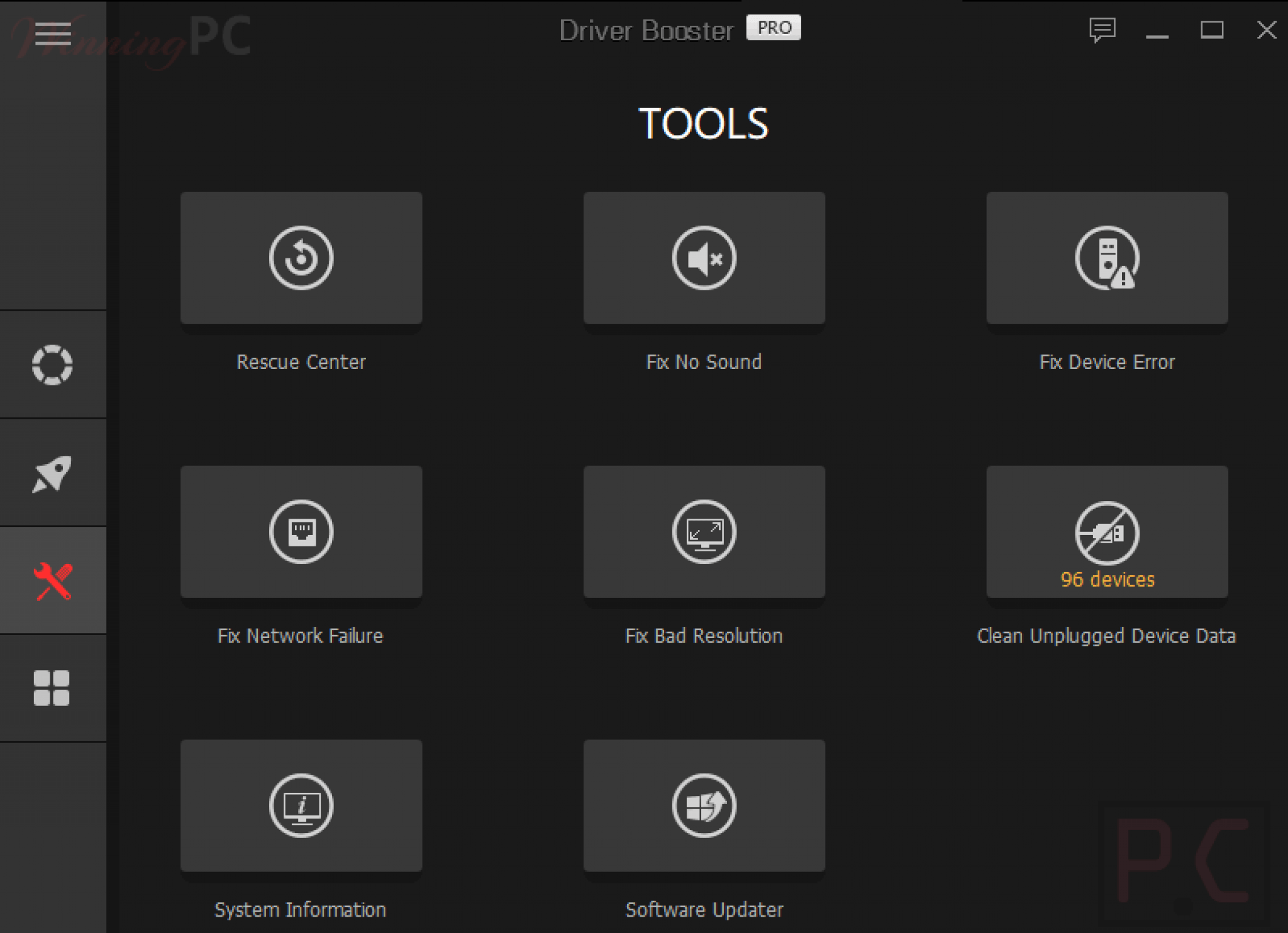The image size is (1288, 933).
Task: Click the PRO badge in the title bar
Action: point(774,28)
